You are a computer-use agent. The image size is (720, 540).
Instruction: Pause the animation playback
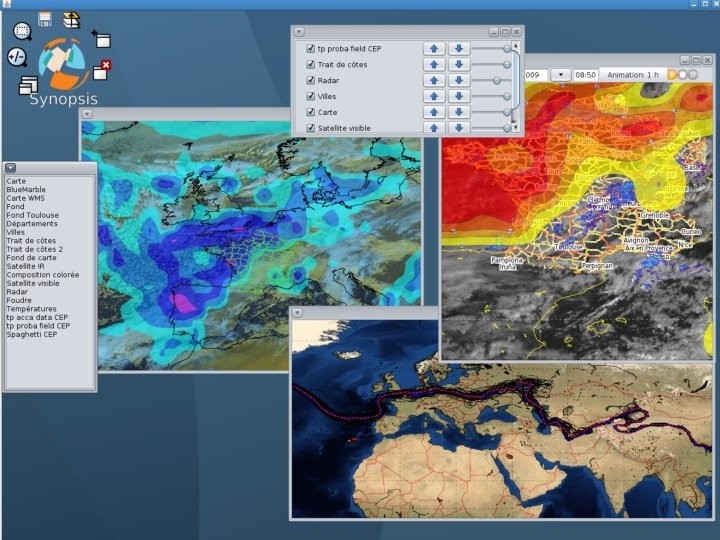(693, 75)
